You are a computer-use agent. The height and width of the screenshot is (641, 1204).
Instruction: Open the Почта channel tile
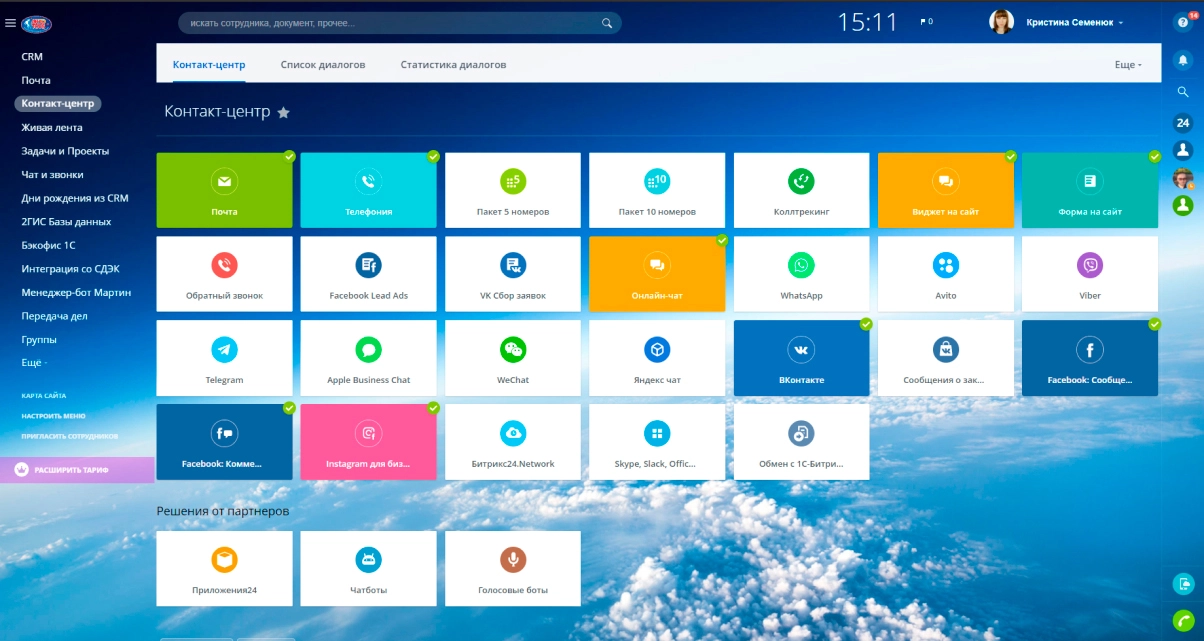click(225, 190)
